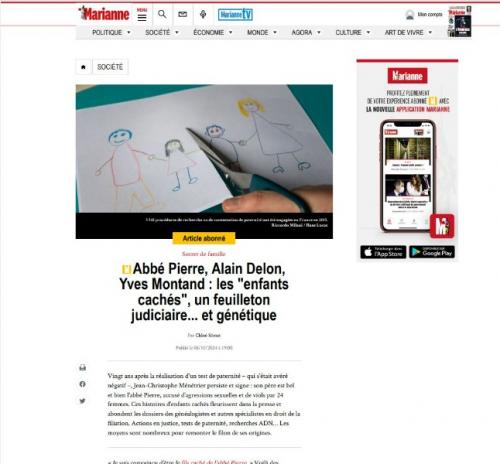500x464 pixels.
Task: Click the Marianne site logo
Action: click(x=104, y=14)
